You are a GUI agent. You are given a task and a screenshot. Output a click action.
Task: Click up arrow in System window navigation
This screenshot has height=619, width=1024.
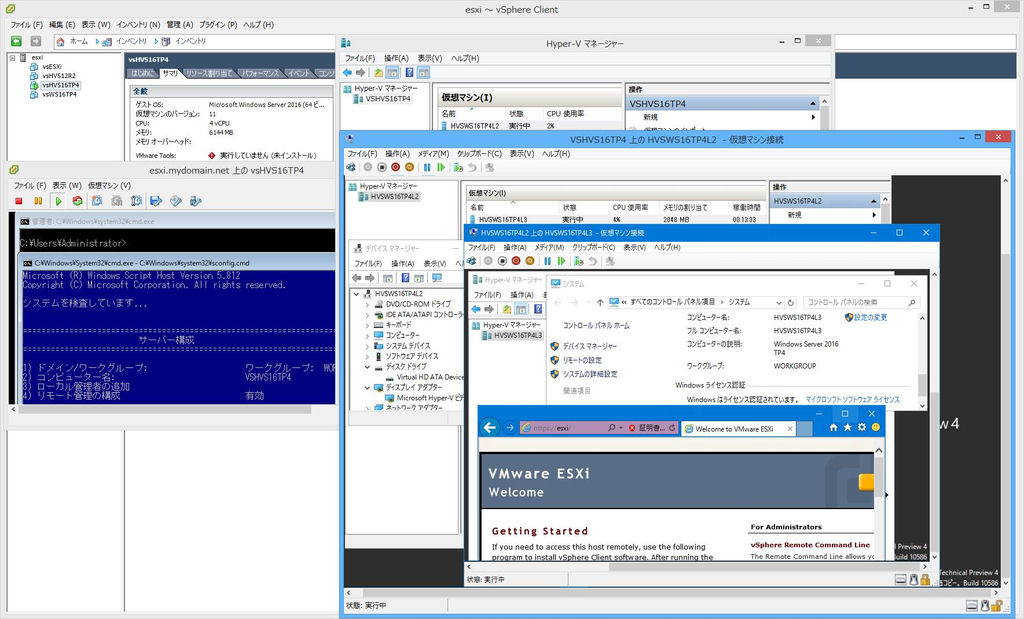tap(600, 303)
